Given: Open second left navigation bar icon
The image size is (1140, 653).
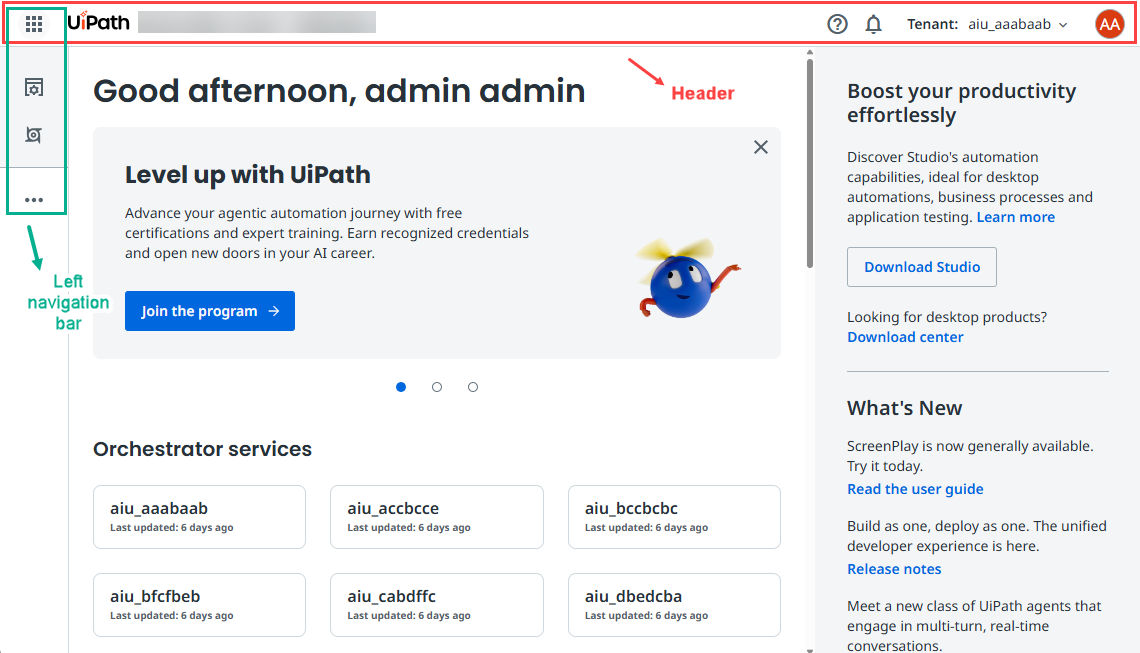Looking at the screenshot, I should click(x=34, y=135).
